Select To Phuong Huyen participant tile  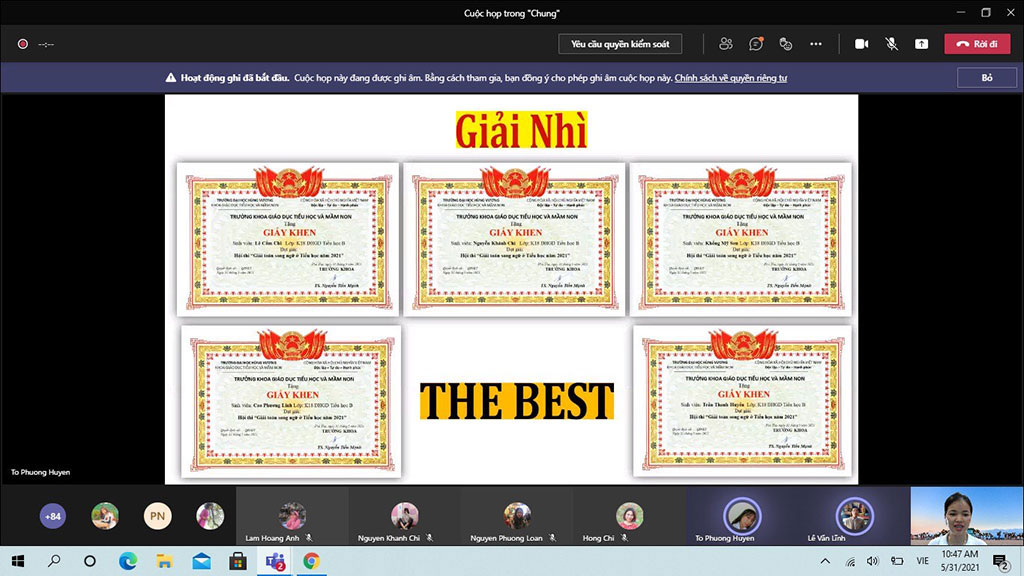742,516
